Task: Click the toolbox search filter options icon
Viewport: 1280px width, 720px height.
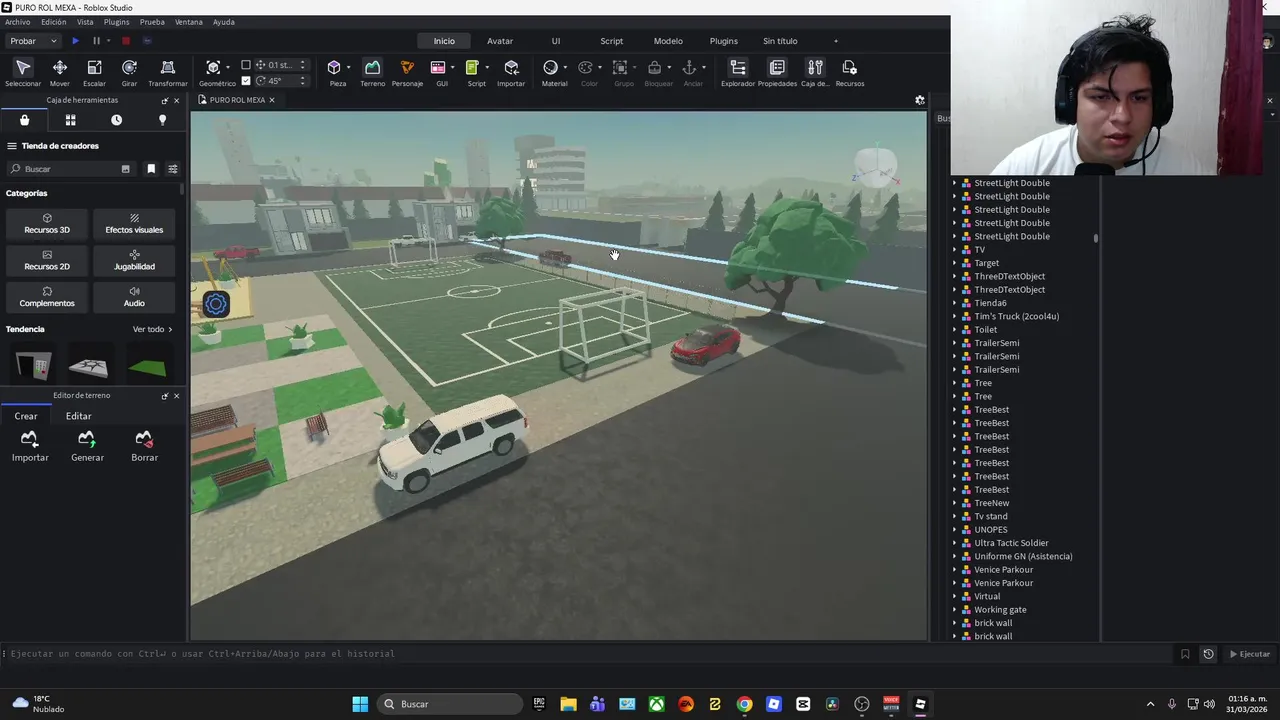Action: pos(172,169)
